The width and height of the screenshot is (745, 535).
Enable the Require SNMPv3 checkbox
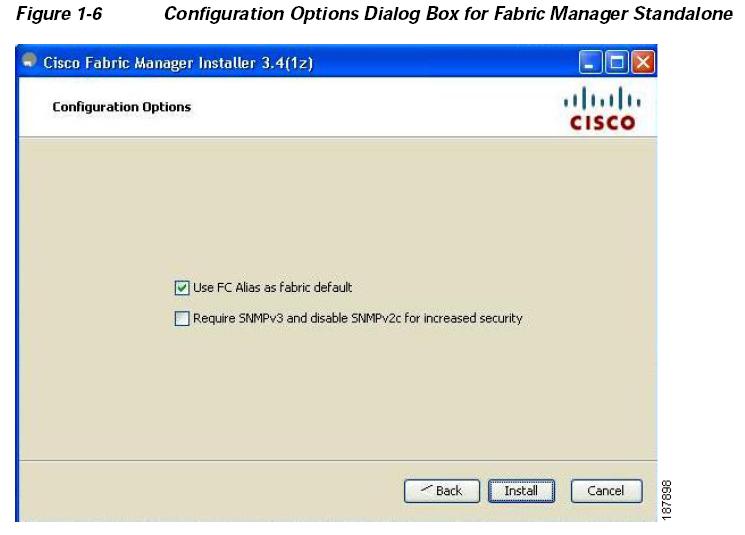click(182, 318)
